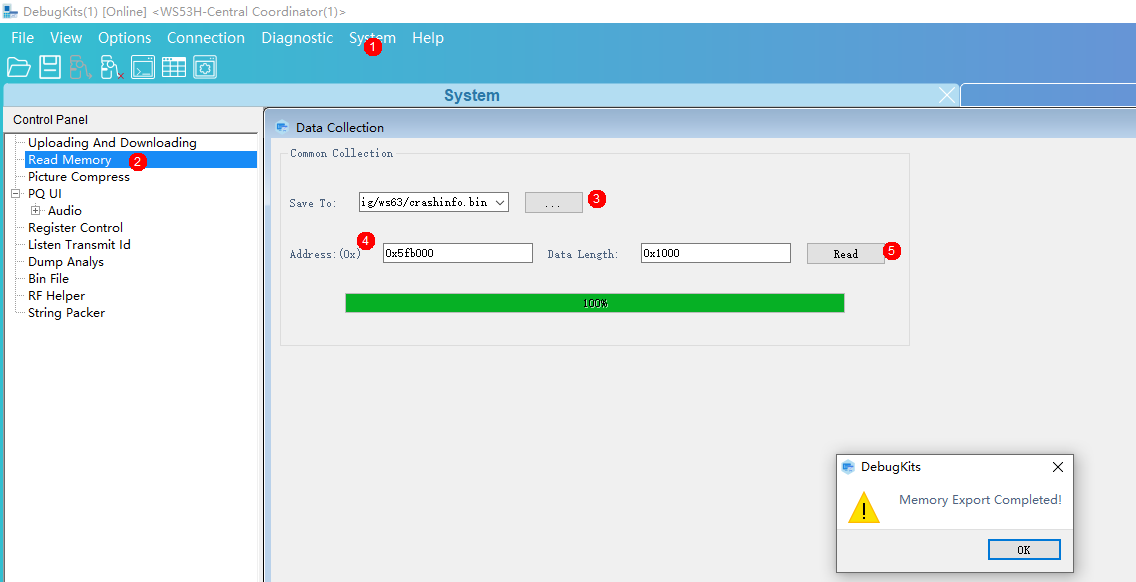Select the PQ UI tree item
This screenshot has height=582, width=1136.
point(45,194)
